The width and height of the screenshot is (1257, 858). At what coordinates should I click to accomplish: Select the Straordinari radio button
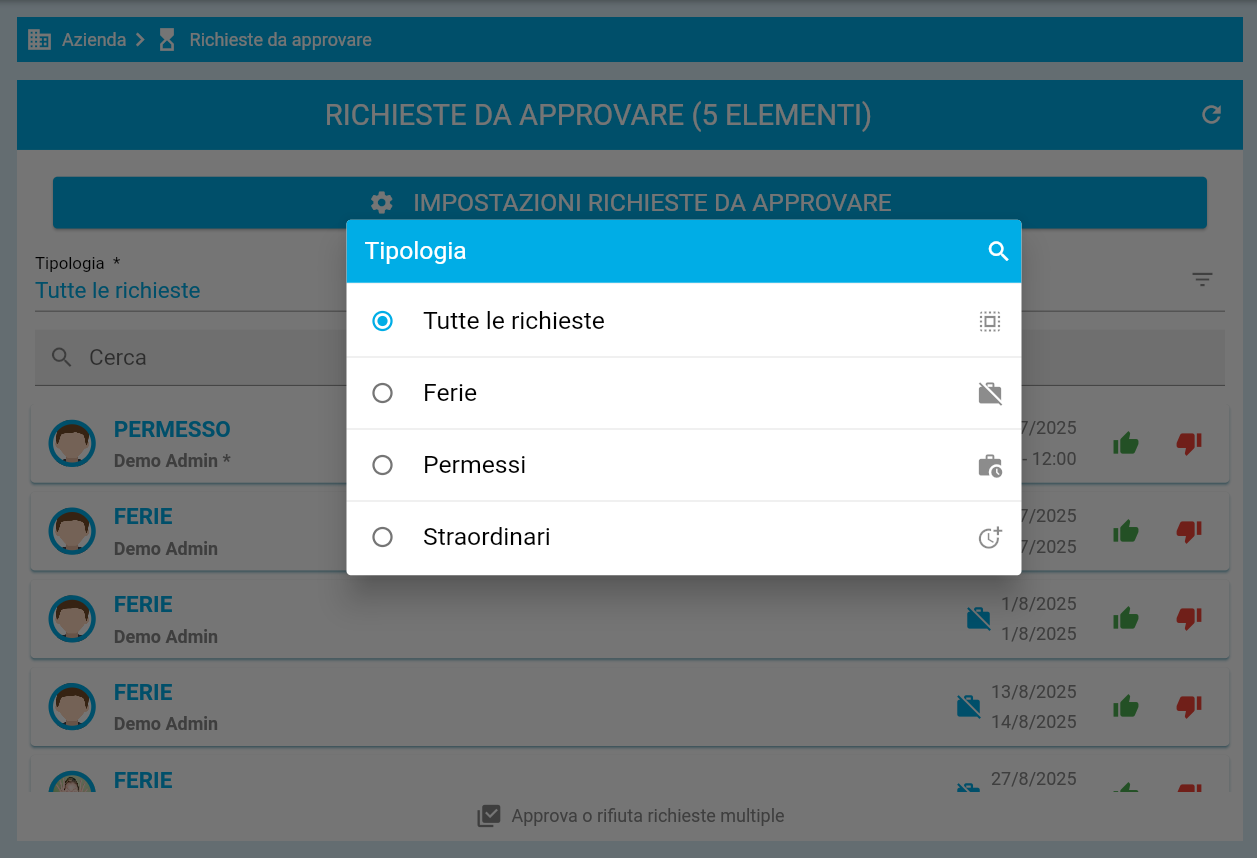tap(382, 537)
